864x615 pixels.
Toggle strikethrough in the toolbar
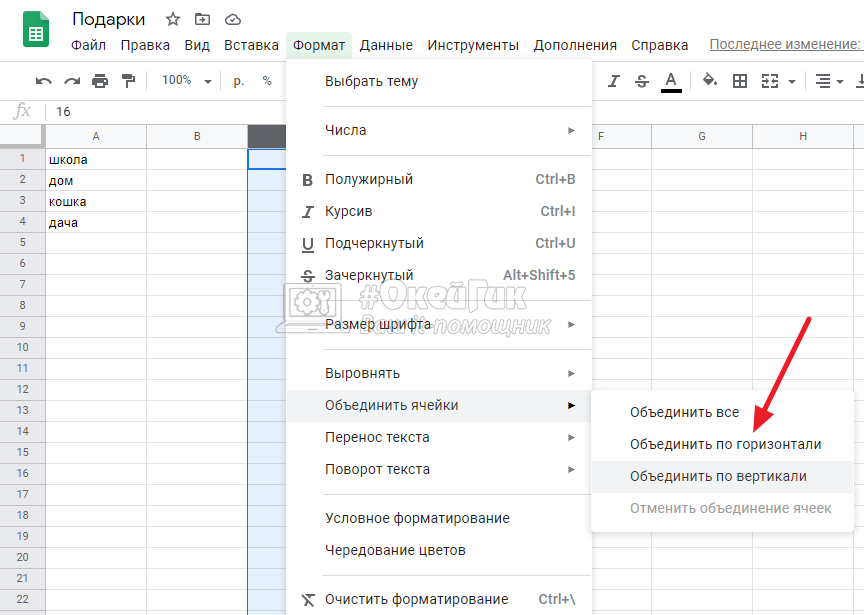click(x=642, y=81)
